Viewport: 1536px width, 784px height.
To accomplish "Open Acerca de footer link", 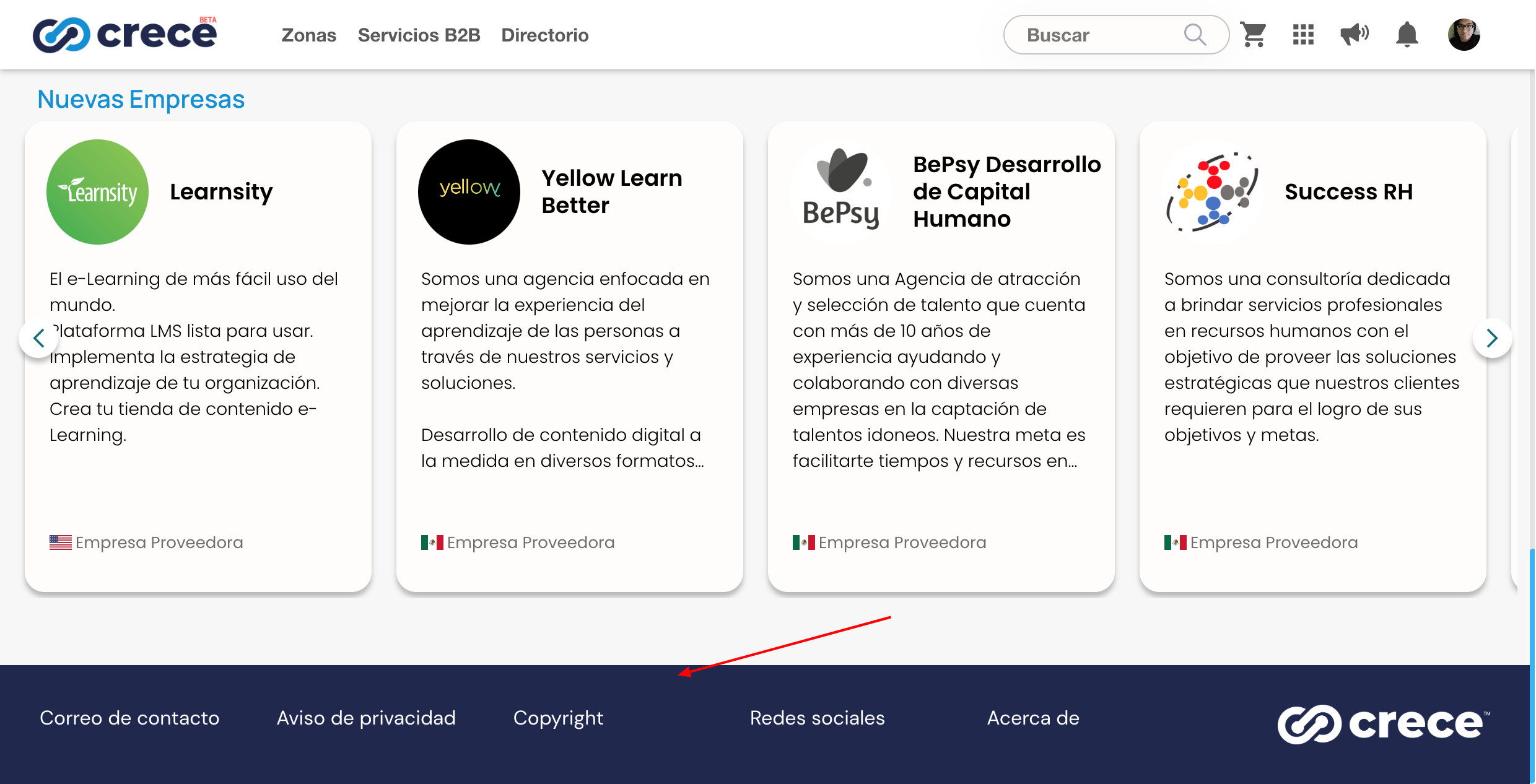I will click(1033, 718).
